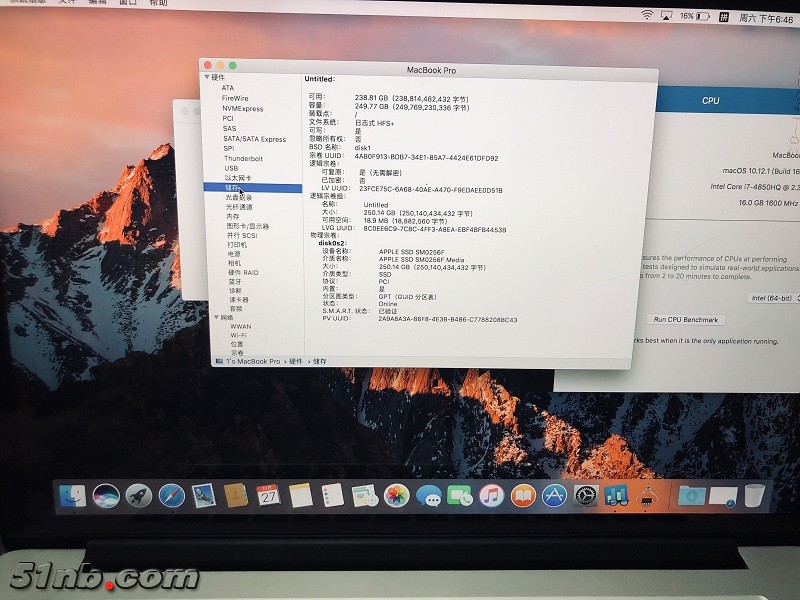Open Mail stamp icon in dock
Image resolution: width=800 pixels, height=600 pixels.
pyautogui.click(x=204, y=495)
